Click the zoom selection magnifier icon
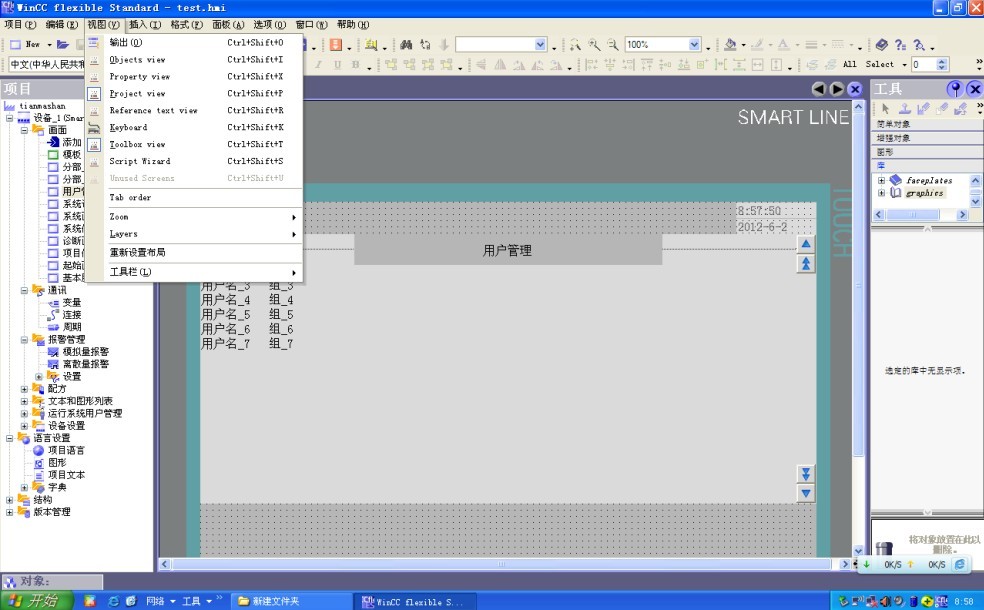 coord(575,45)
